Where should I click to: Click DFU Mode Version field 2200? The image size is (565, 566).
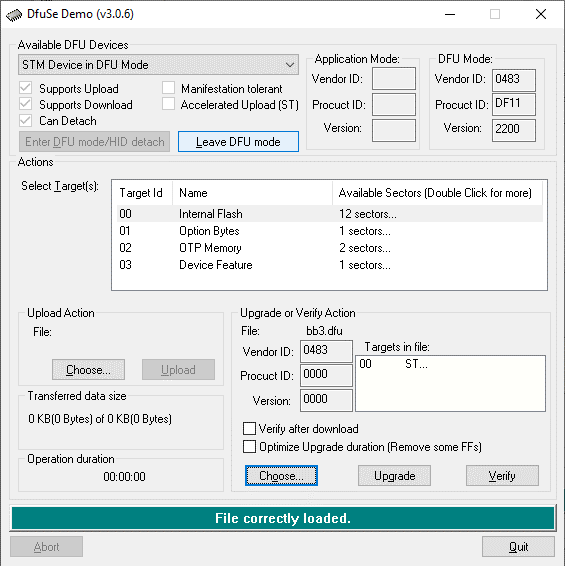click(x=514, y=130)
